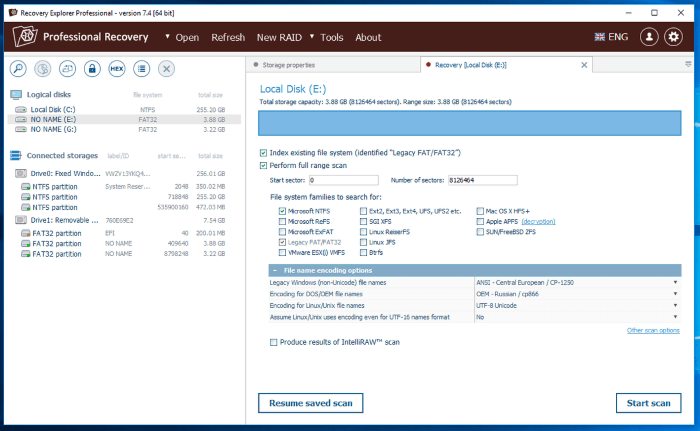Open the APFS decryption link
Viewport: 700px width, 431px height.
pyautogui.click(x=538, y=222)
